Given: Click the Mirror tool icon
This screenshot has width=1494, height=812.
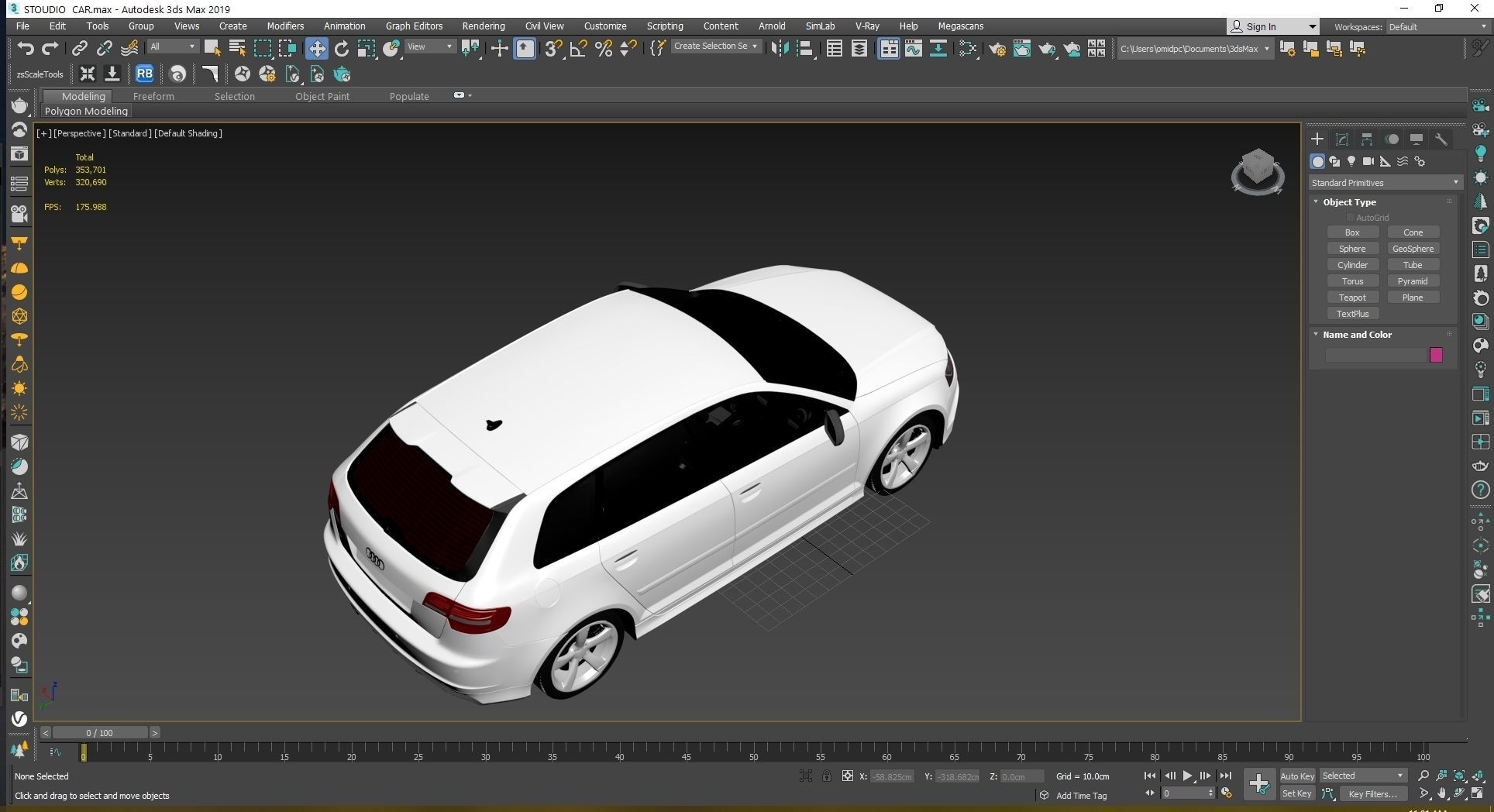Looking at the screenshot, I should (779, 48).
